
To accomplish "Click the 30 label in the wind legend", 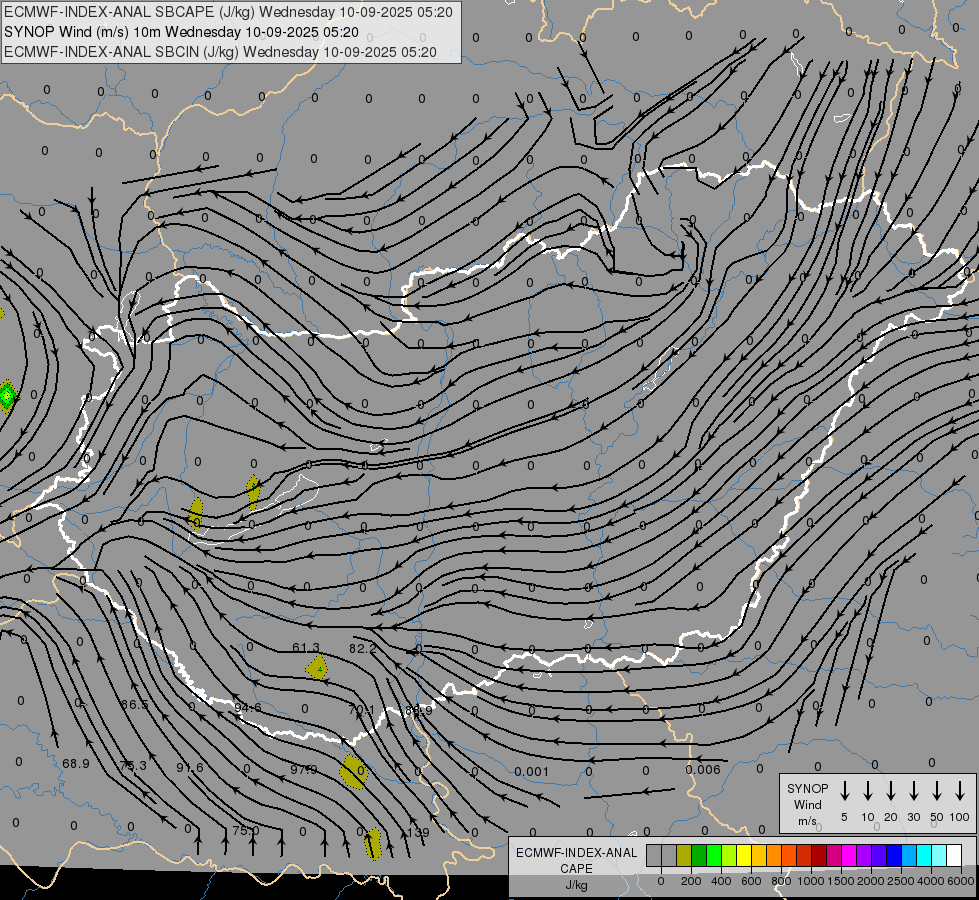I will click(914, 817).
